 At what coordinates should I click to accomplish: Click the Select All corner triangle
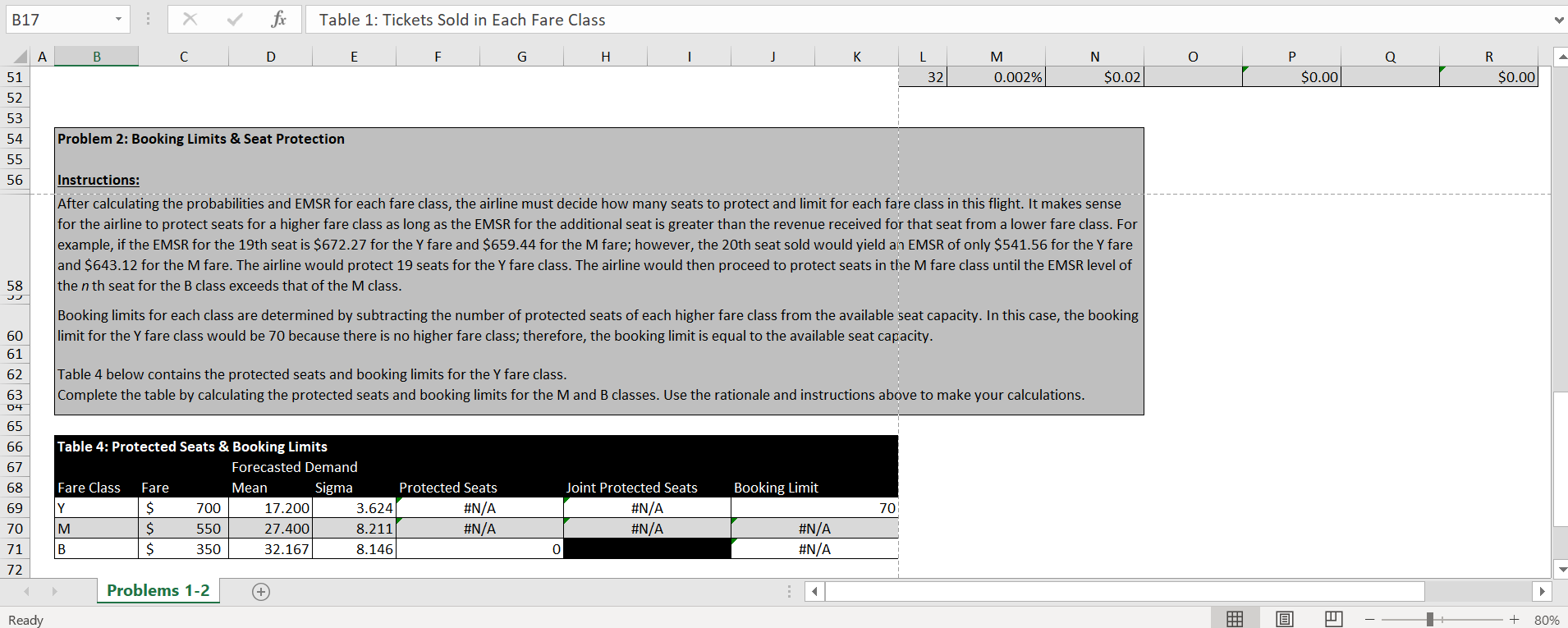(x=21, y=57)
